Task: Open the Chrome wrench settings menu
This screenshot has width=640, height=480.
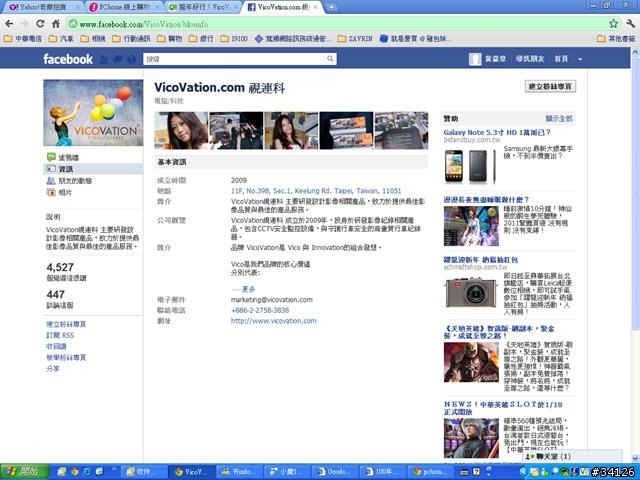Action: click(630, 24)
